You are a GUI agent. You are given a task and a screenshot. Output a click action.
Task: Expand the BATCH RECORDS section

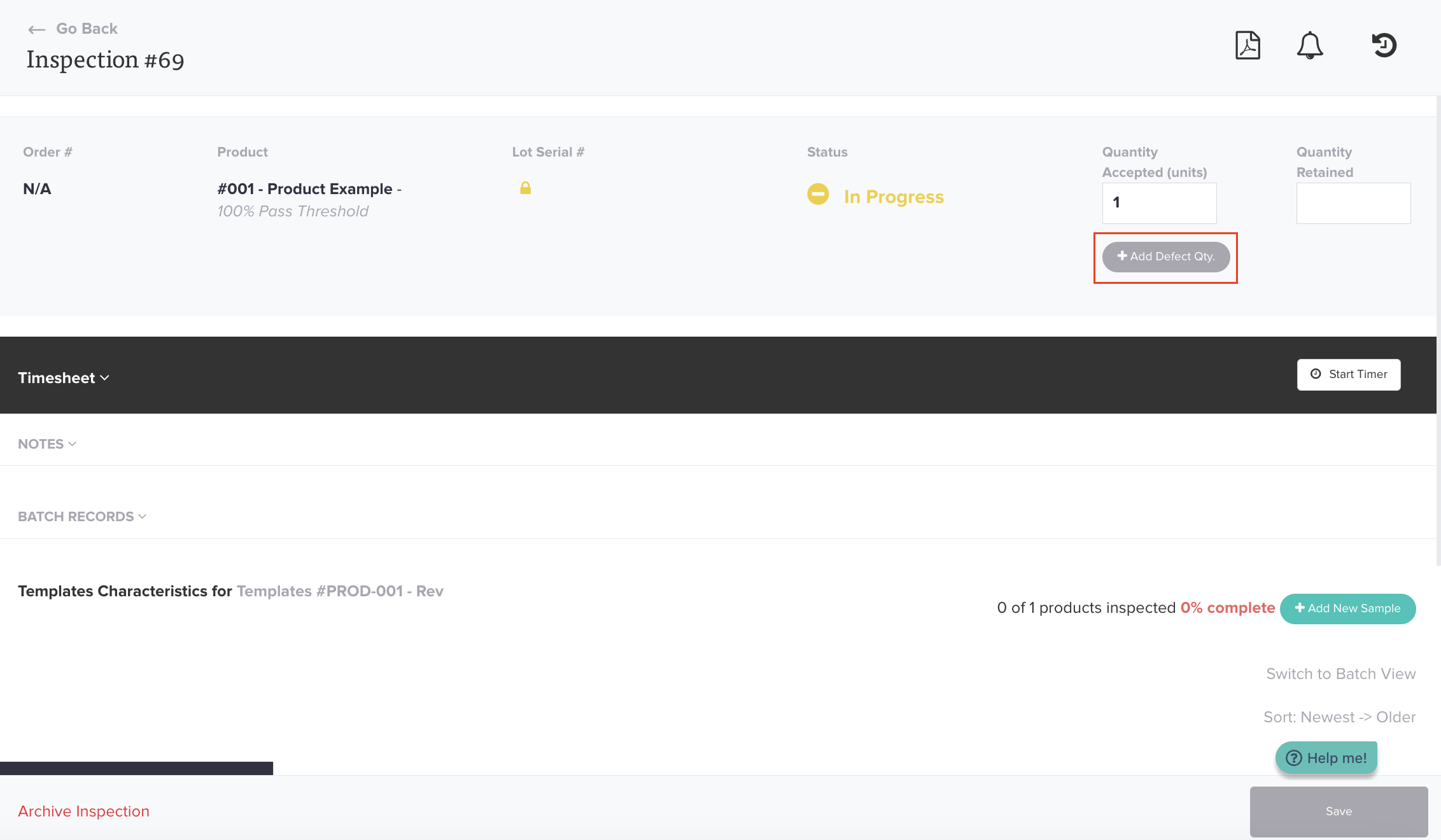pos(82,517)
